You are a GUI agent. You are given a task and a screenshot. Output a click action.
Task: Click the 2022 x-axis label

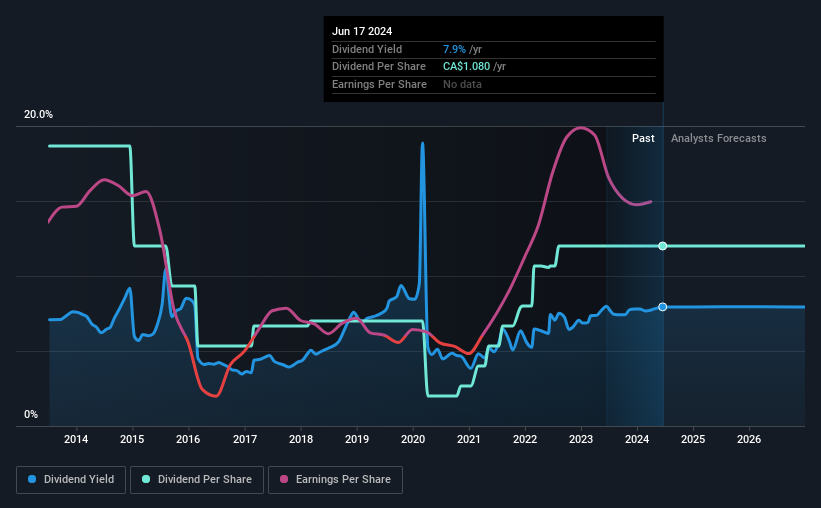(525, 439)
